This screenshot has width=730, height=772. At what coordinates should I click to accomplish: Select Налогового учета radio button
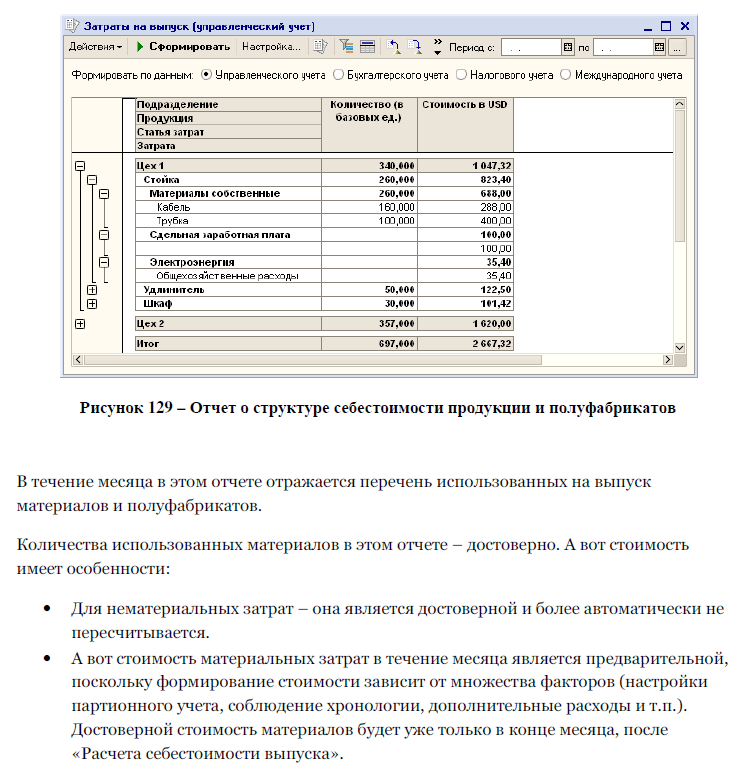pyautogui.click(x=461, y=75)
